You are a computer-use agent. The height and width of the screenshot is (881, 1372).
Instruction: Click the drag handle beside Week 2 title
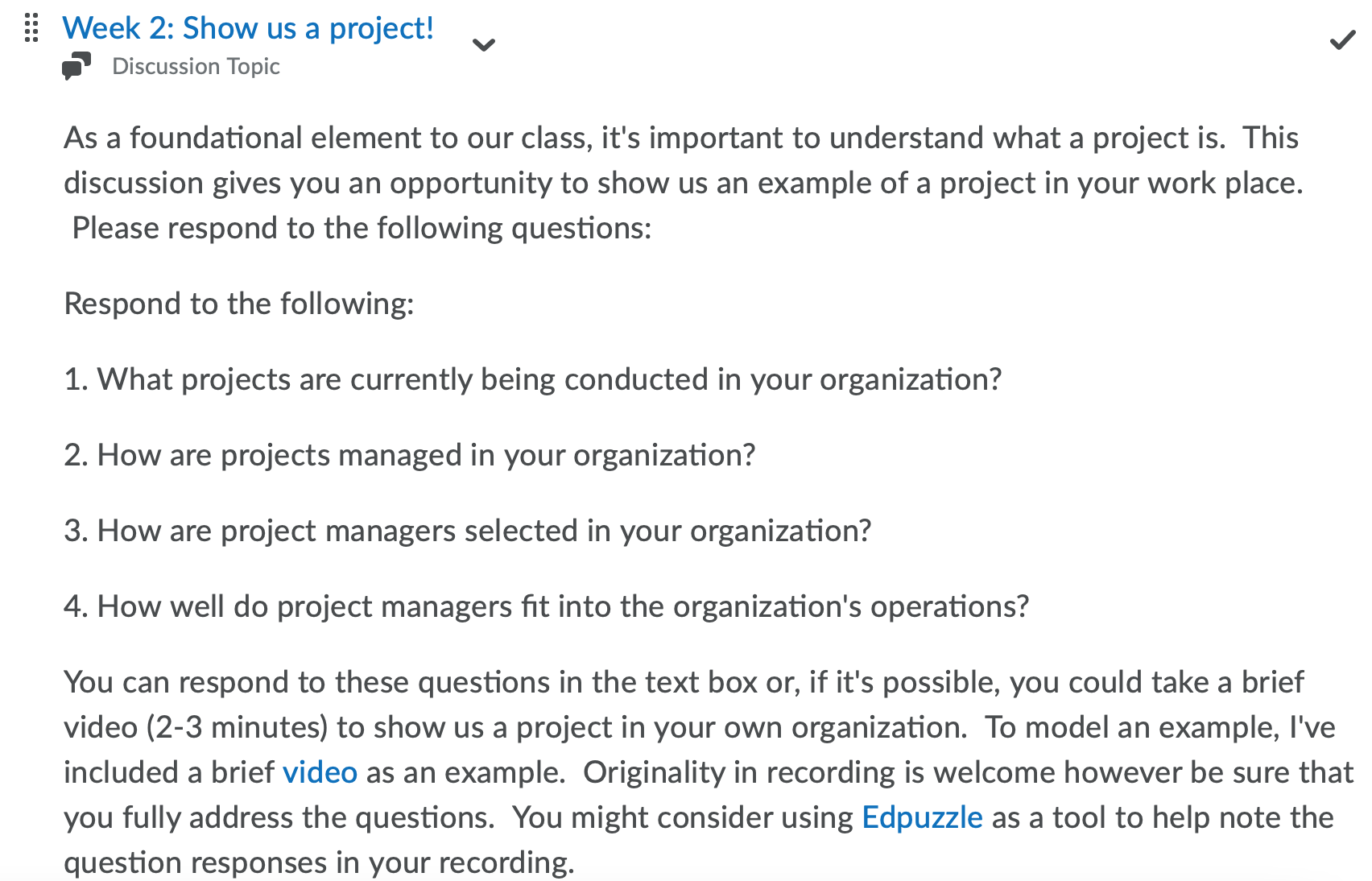point(31,28)
